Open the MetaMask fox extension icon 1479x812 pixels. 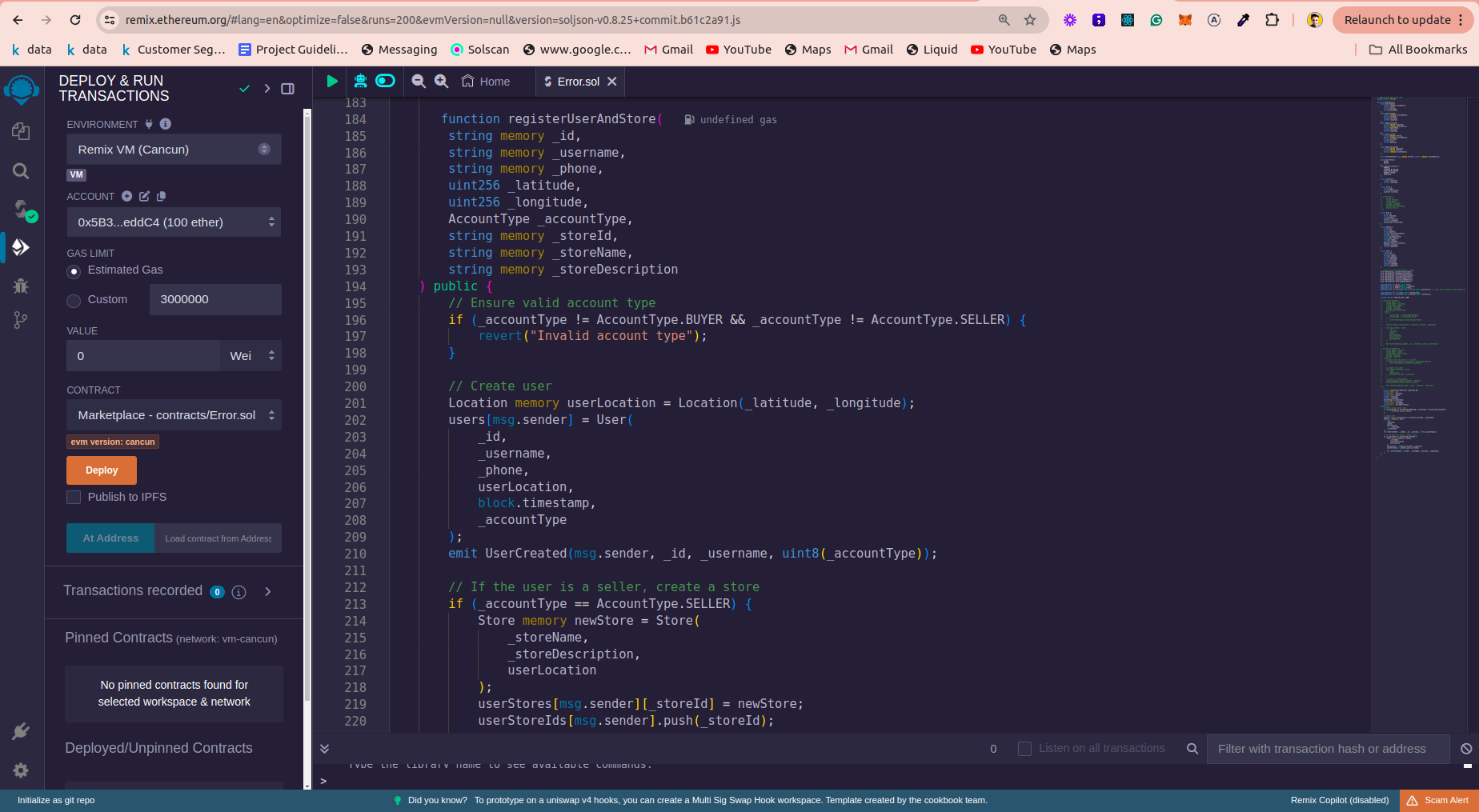point(1185,20)
